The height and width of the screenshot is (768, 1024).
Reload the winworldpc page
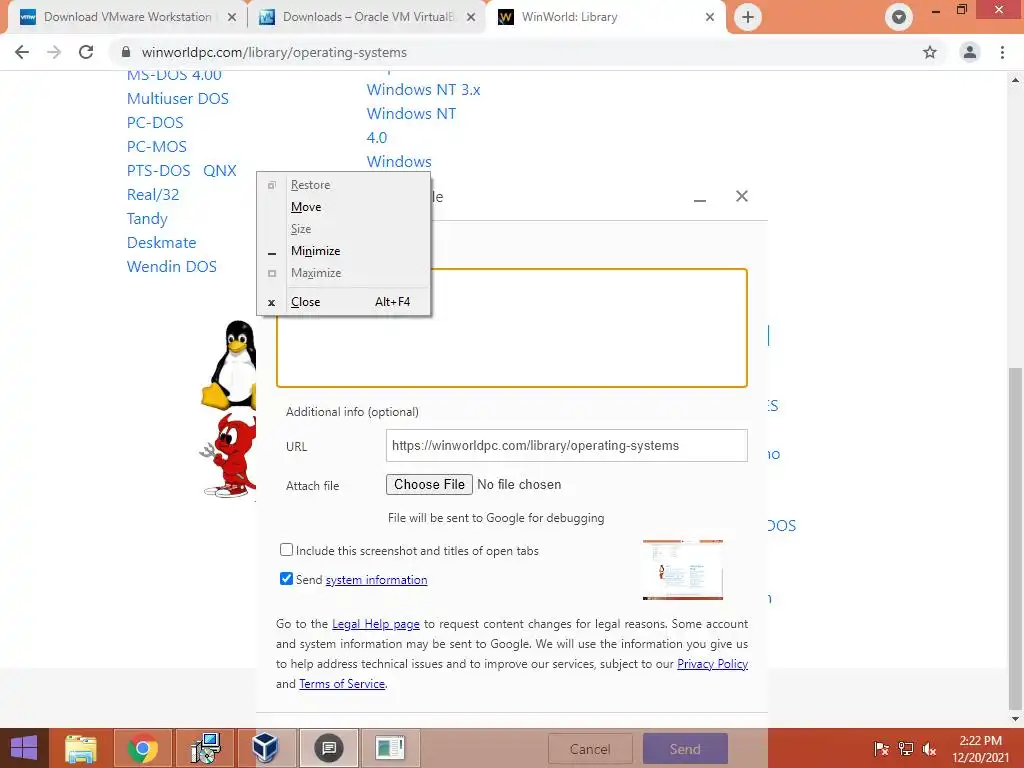[86, 52]
